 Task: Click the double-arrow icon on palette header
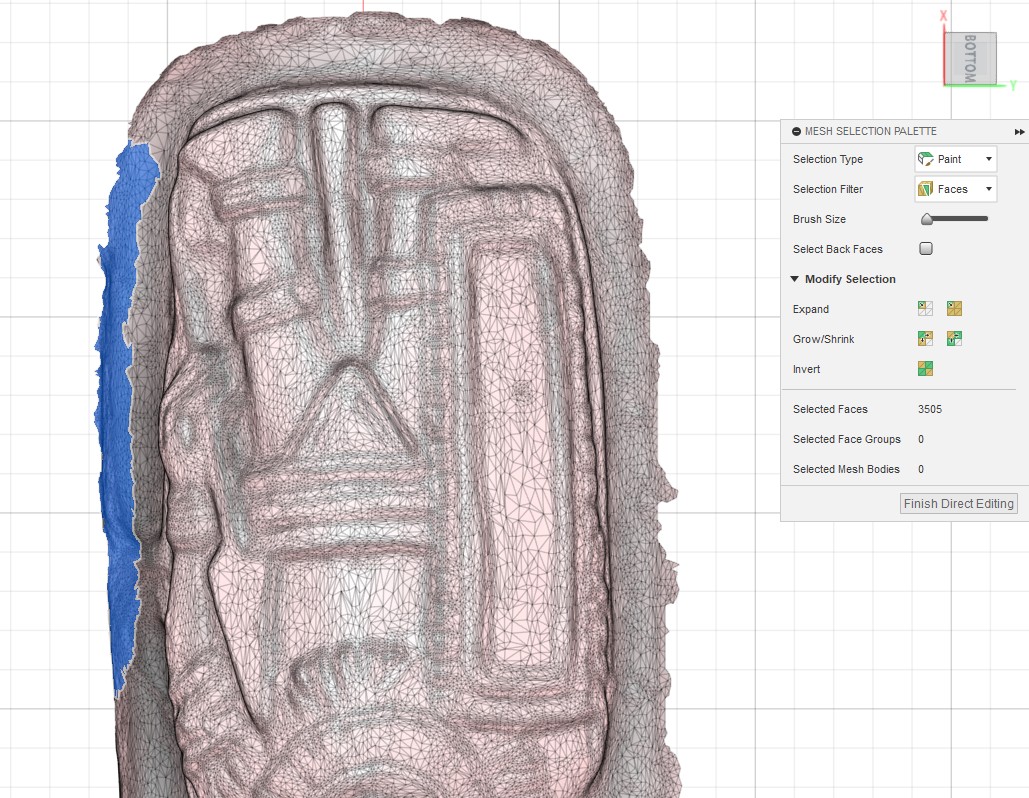pos(1019,132)
